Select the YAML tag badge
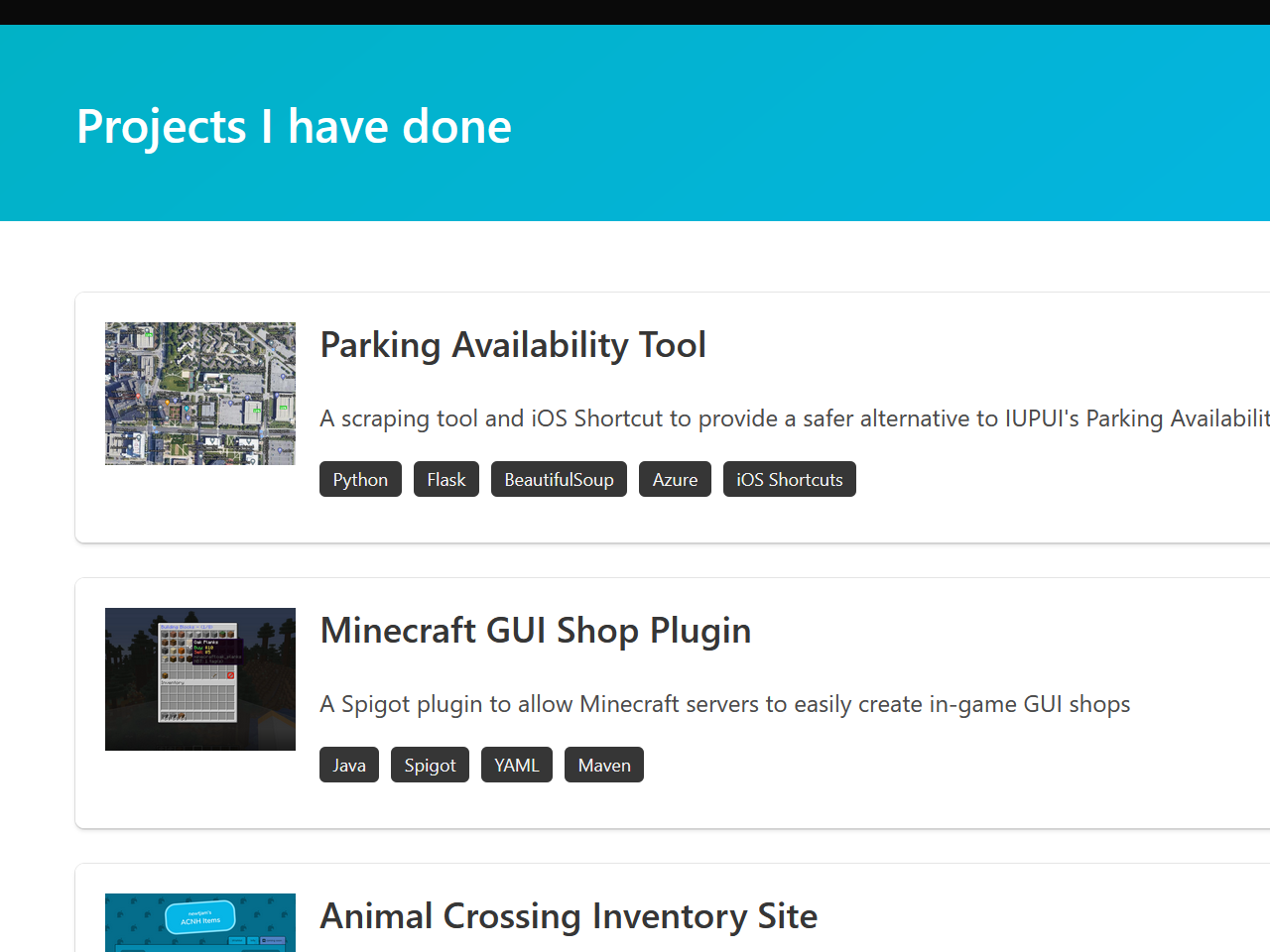Screen dimensions: 1270x952 point(517,766)
